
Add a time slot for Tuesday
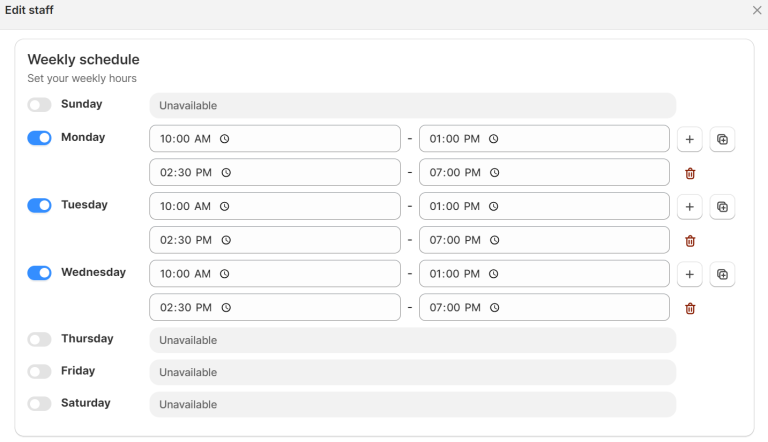click(690, 207)
